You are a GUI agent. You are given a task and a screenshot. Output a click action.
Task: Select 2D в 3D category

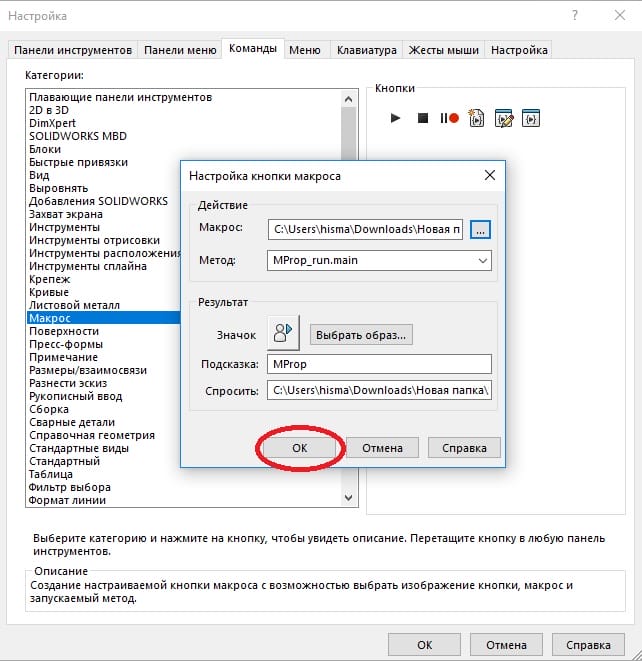(49, 110)
